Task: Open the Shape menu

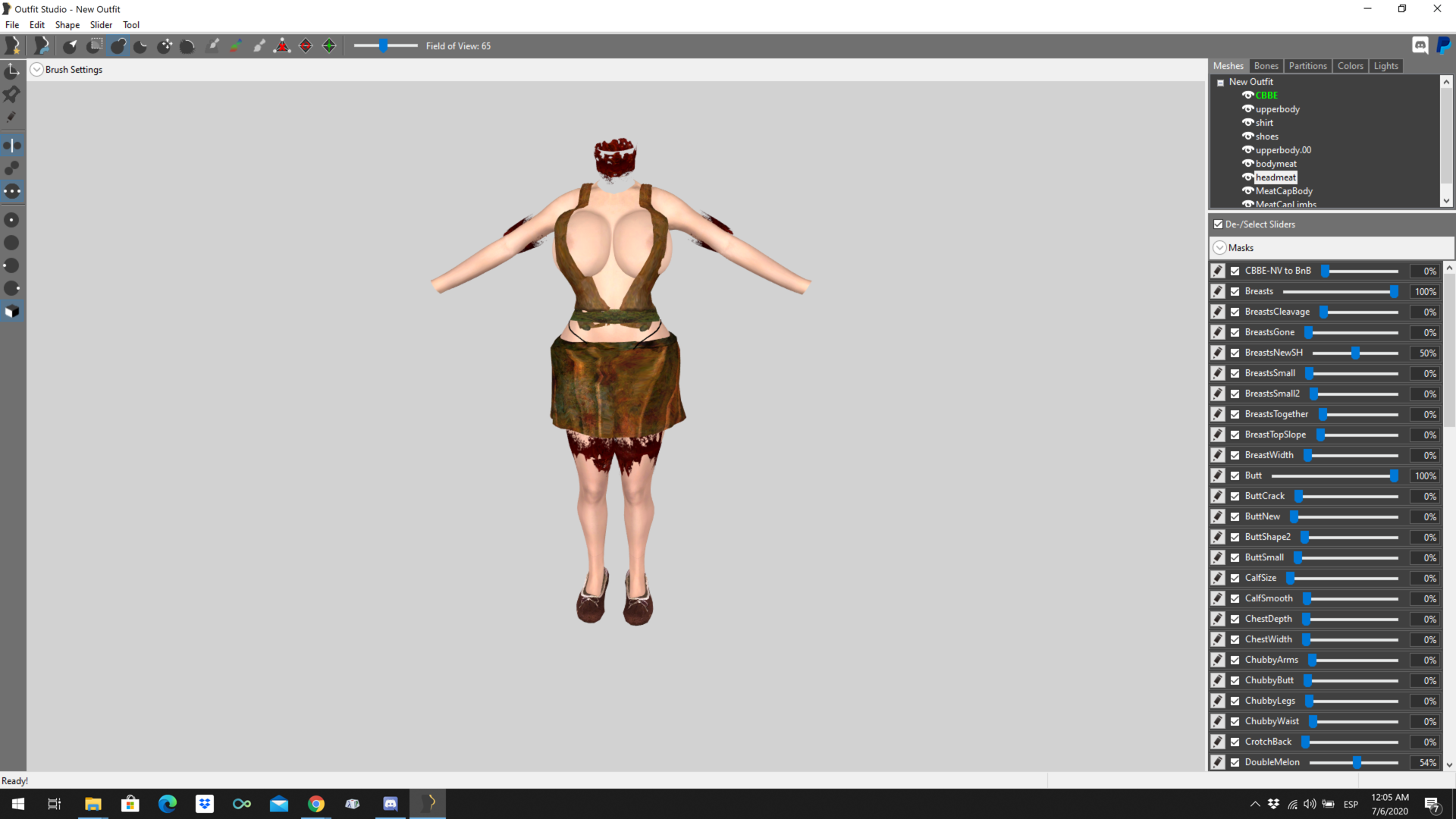Action: [x=67, y=25]
